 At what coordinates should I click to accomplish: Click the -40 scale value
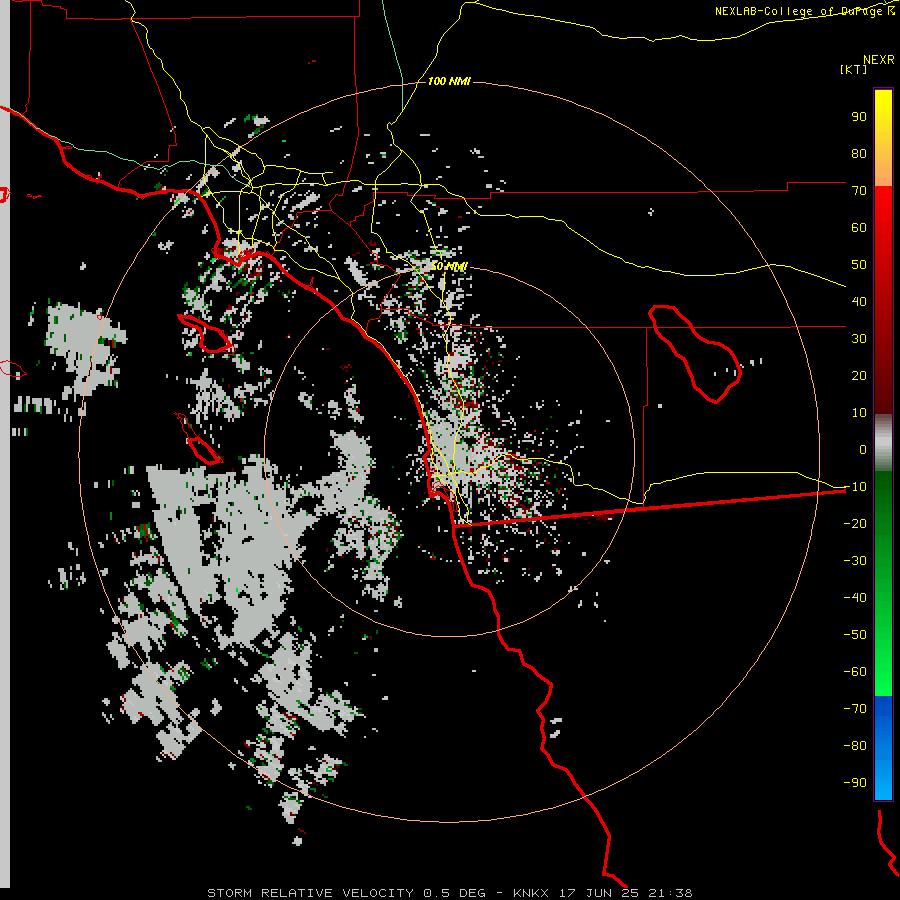855,598
